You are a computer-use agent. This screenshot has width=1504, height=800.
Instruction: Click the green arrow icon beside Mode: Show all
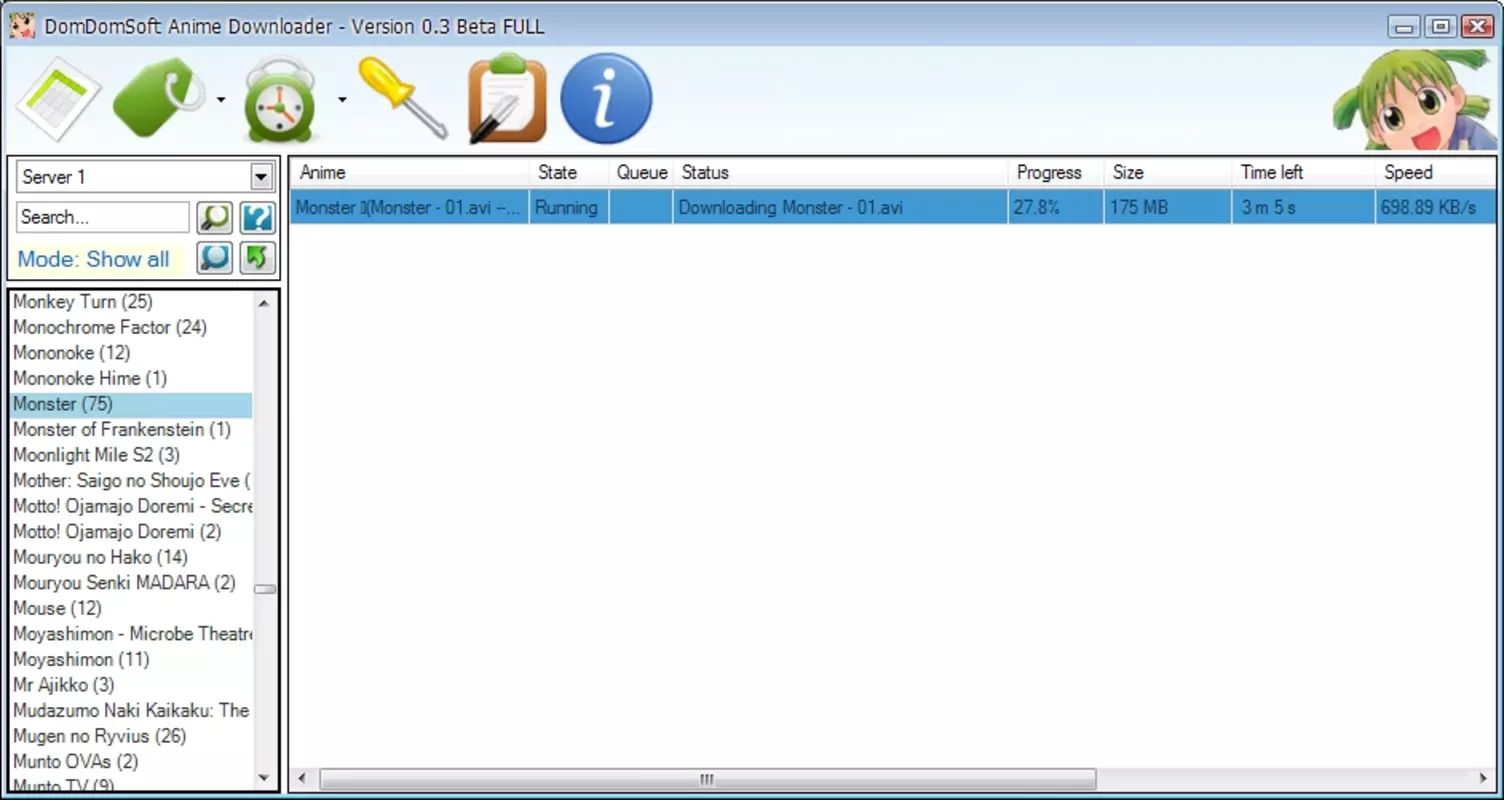click(x=257, y=258)
